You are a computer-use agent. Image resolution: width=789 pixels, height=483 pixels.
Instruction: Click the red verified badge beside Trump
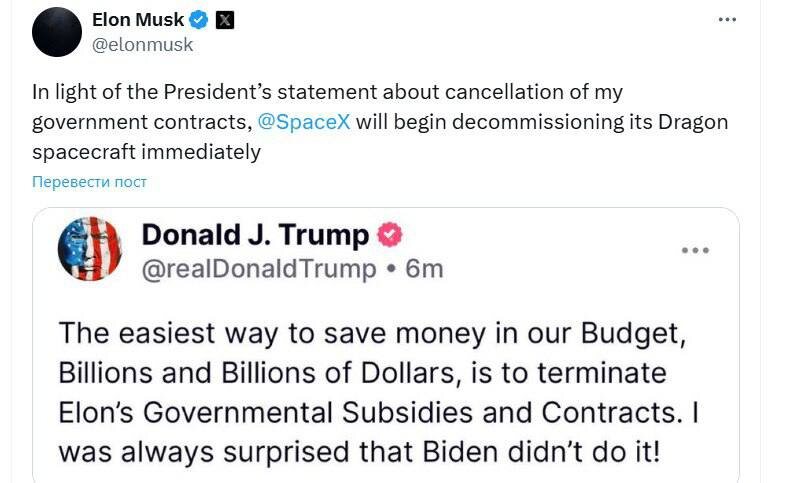click(390, 235)
